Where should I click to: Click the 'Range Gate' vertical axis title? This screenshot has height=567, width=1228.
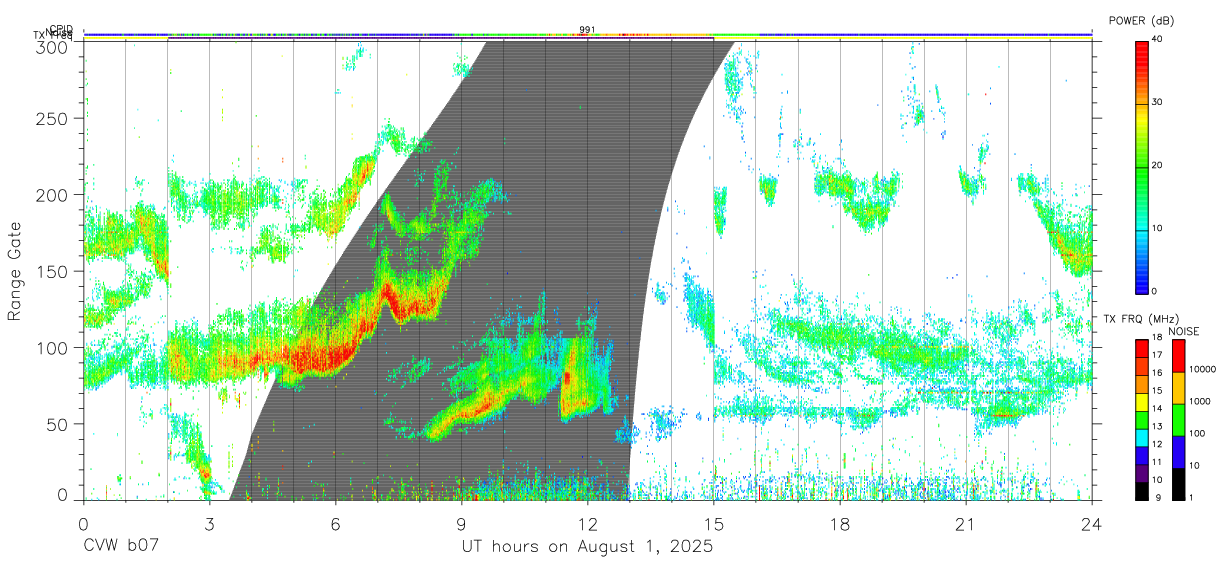(15, 270)
